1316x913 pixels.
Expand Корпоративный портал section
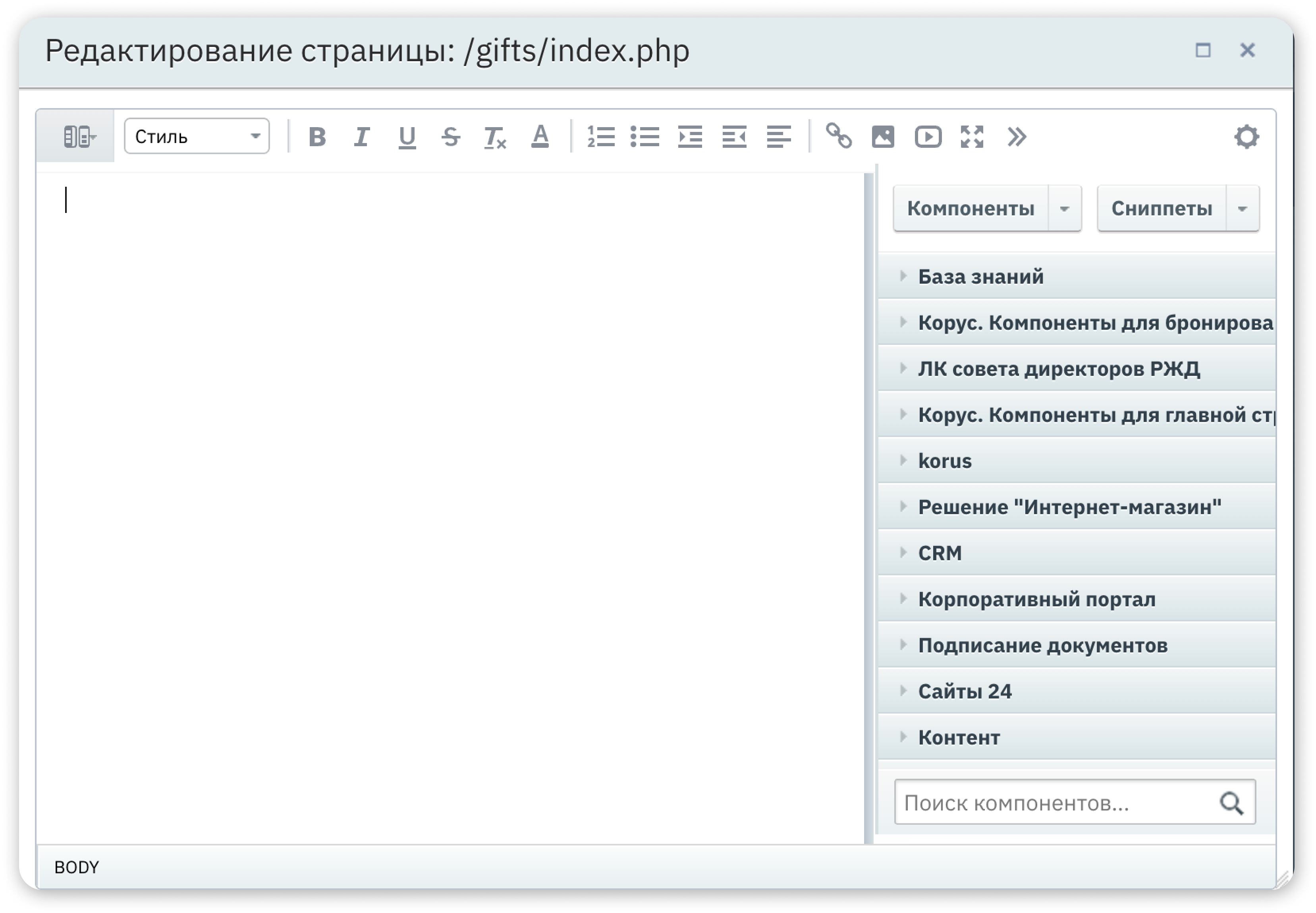tap(1077, 599)
